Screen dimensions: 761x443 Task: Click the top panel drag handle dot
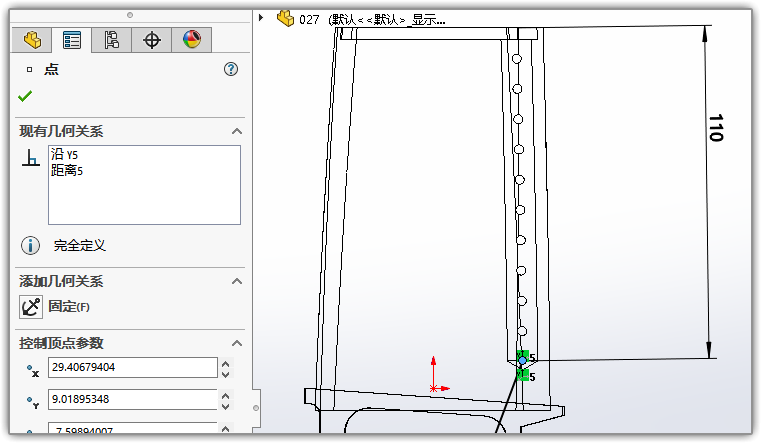130,15
